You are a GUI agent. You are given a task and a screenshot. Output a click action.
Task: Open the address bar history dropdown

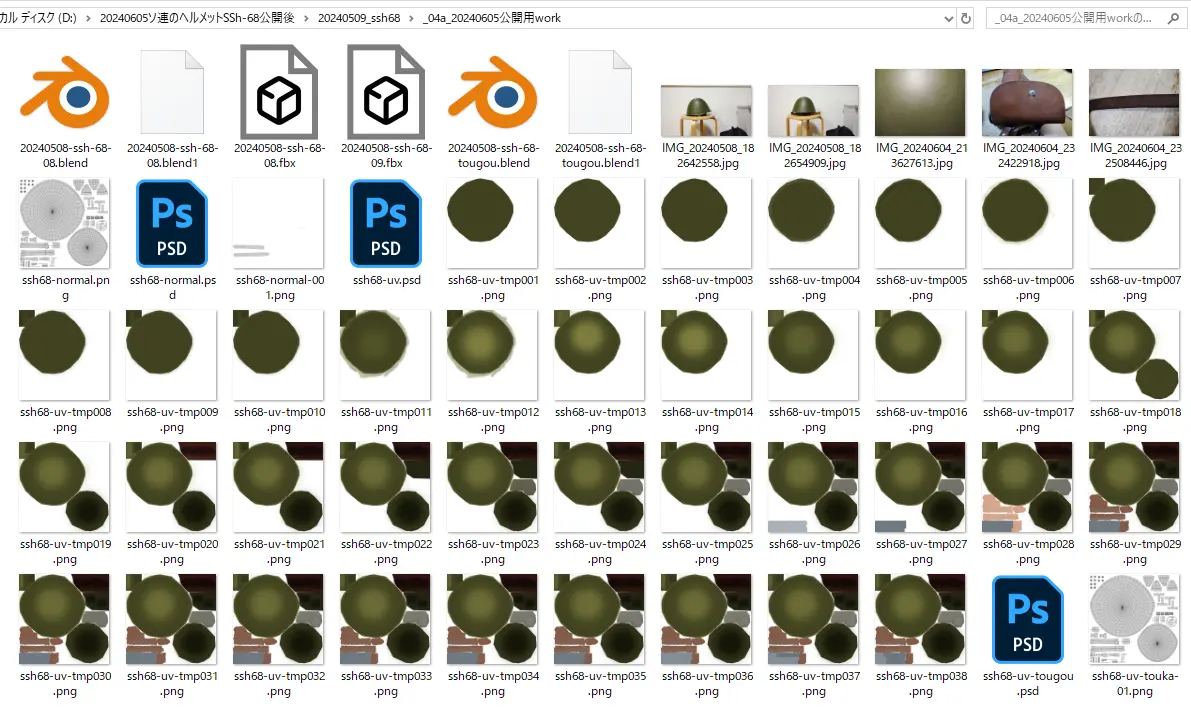pos(947,18)
